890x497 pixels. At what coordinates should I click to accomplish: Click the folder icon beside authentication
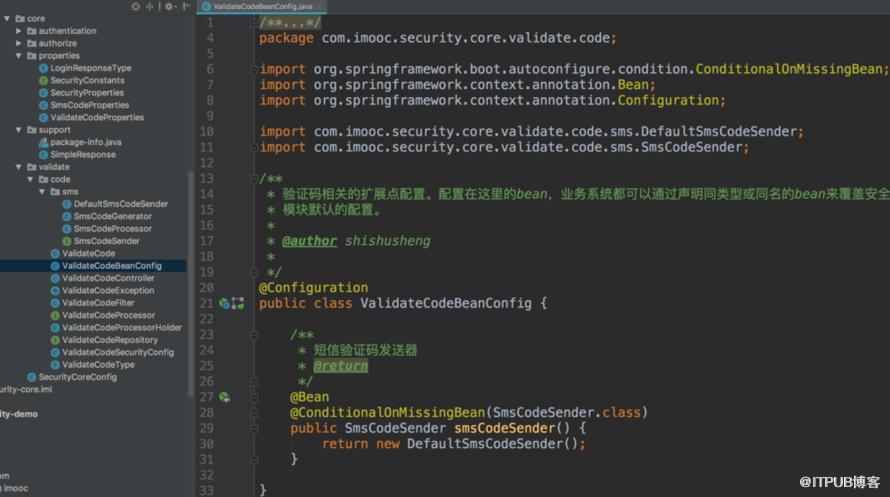(x=32, y=31)
